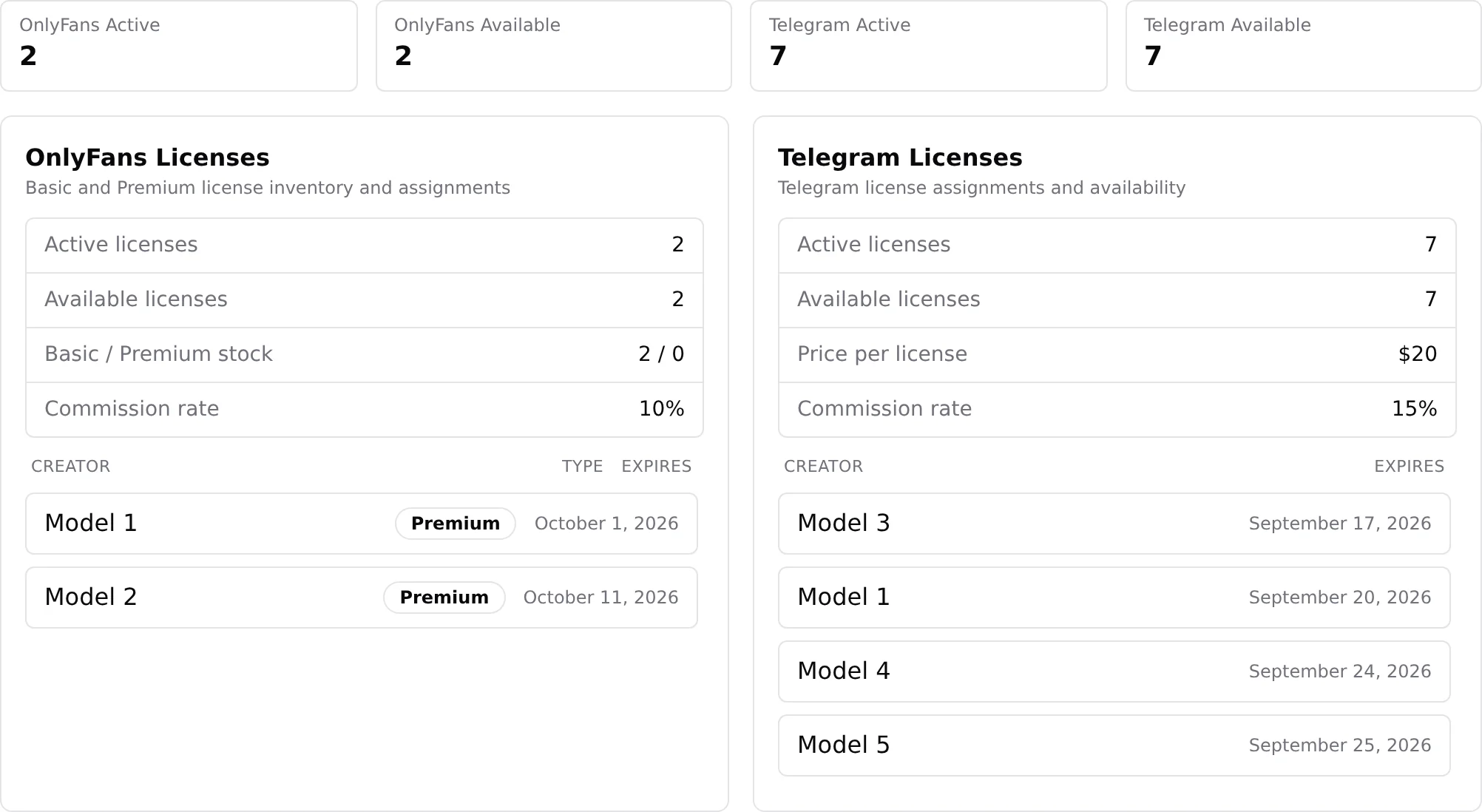1482x812 pixels.
Task: Open Model 1 row in OnlyFans licenses
Action: (362, 524)
